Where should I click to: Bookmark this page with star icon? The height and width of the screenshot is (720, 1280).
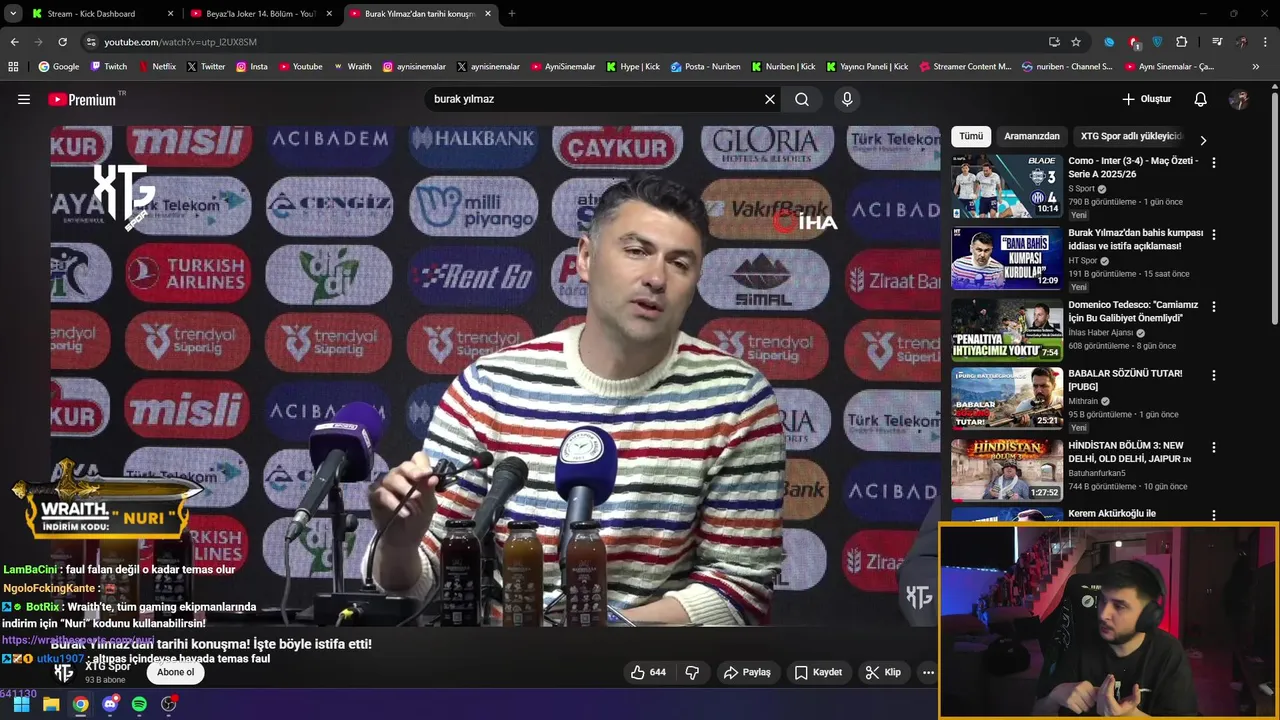point(1076,42)
